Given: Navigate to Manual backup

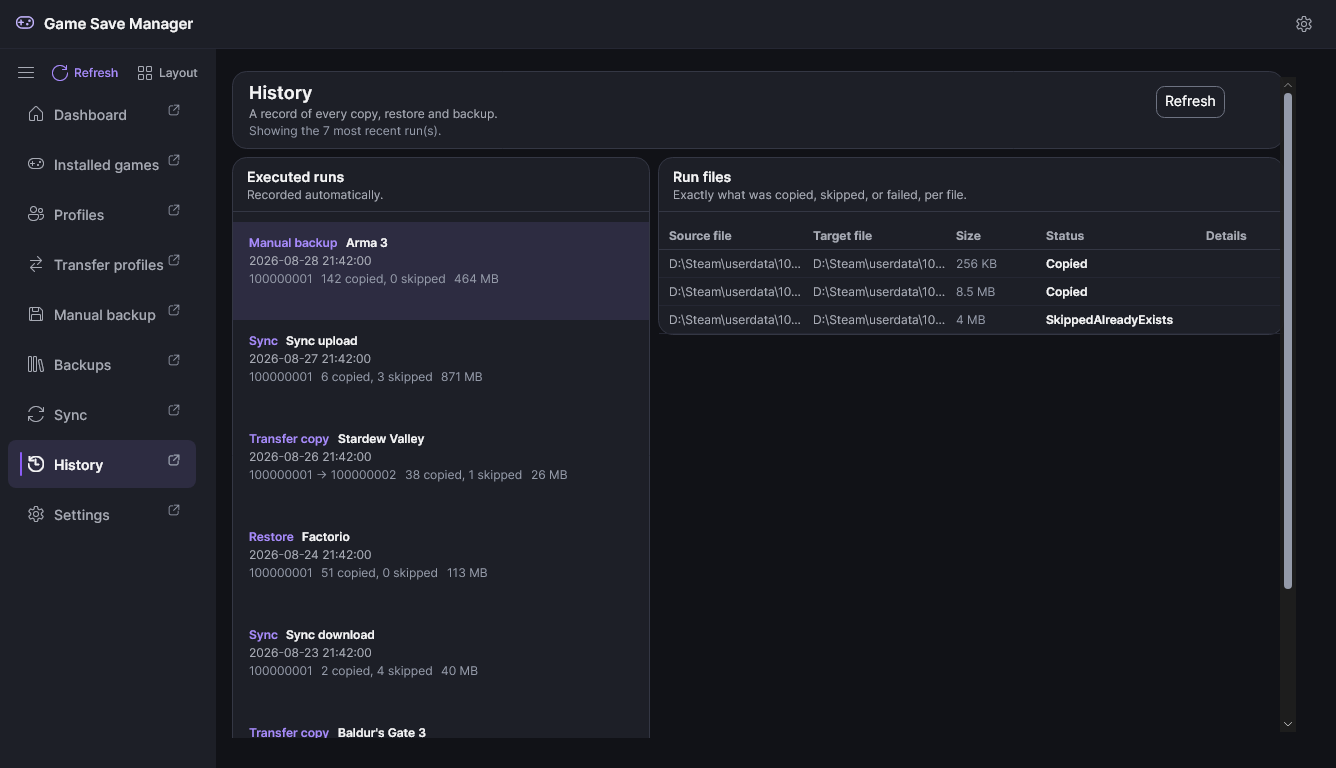Looking at the screenshot, I should click(x=102, y=314).
